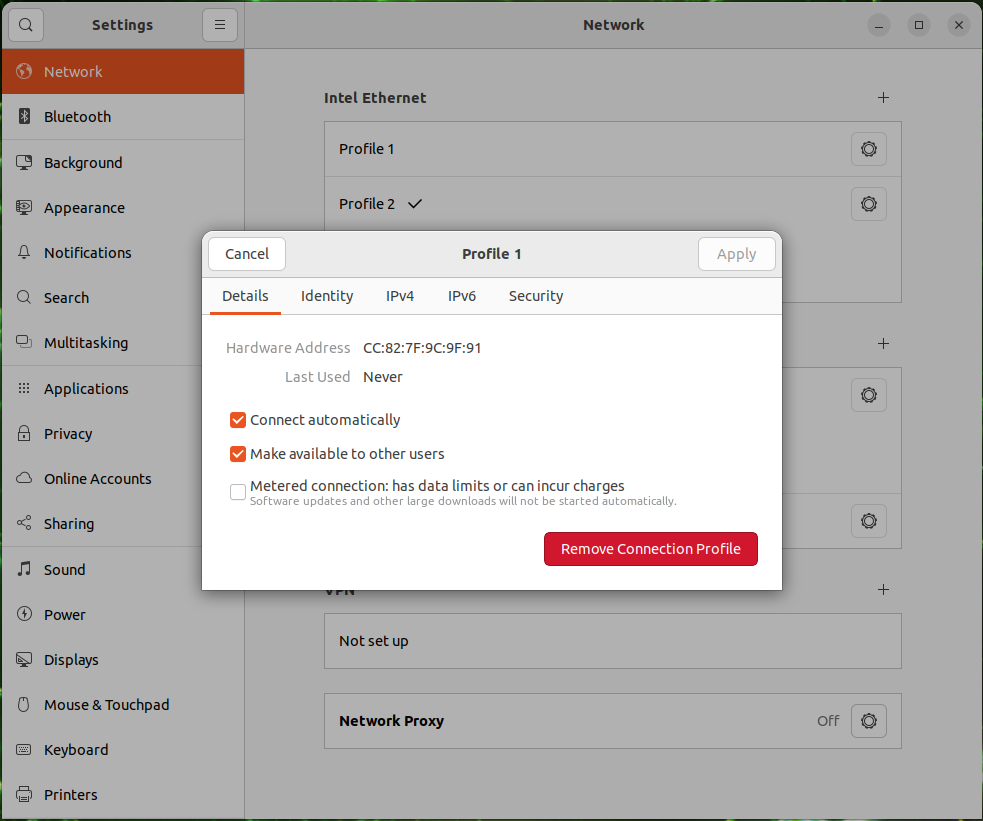This screenshot has height=821, width=983.
Task: Cancel the Profile 1 dialog
Action: pos(247,254)
